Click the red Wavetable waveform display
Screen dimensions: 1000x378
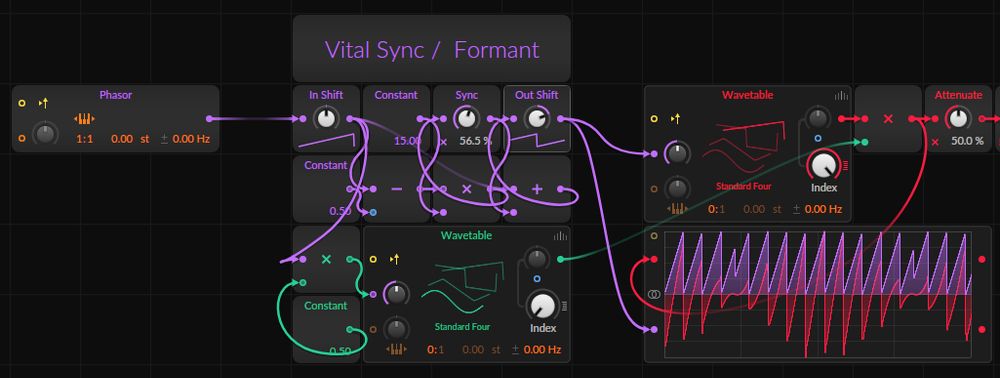click(x=745, y=147)
